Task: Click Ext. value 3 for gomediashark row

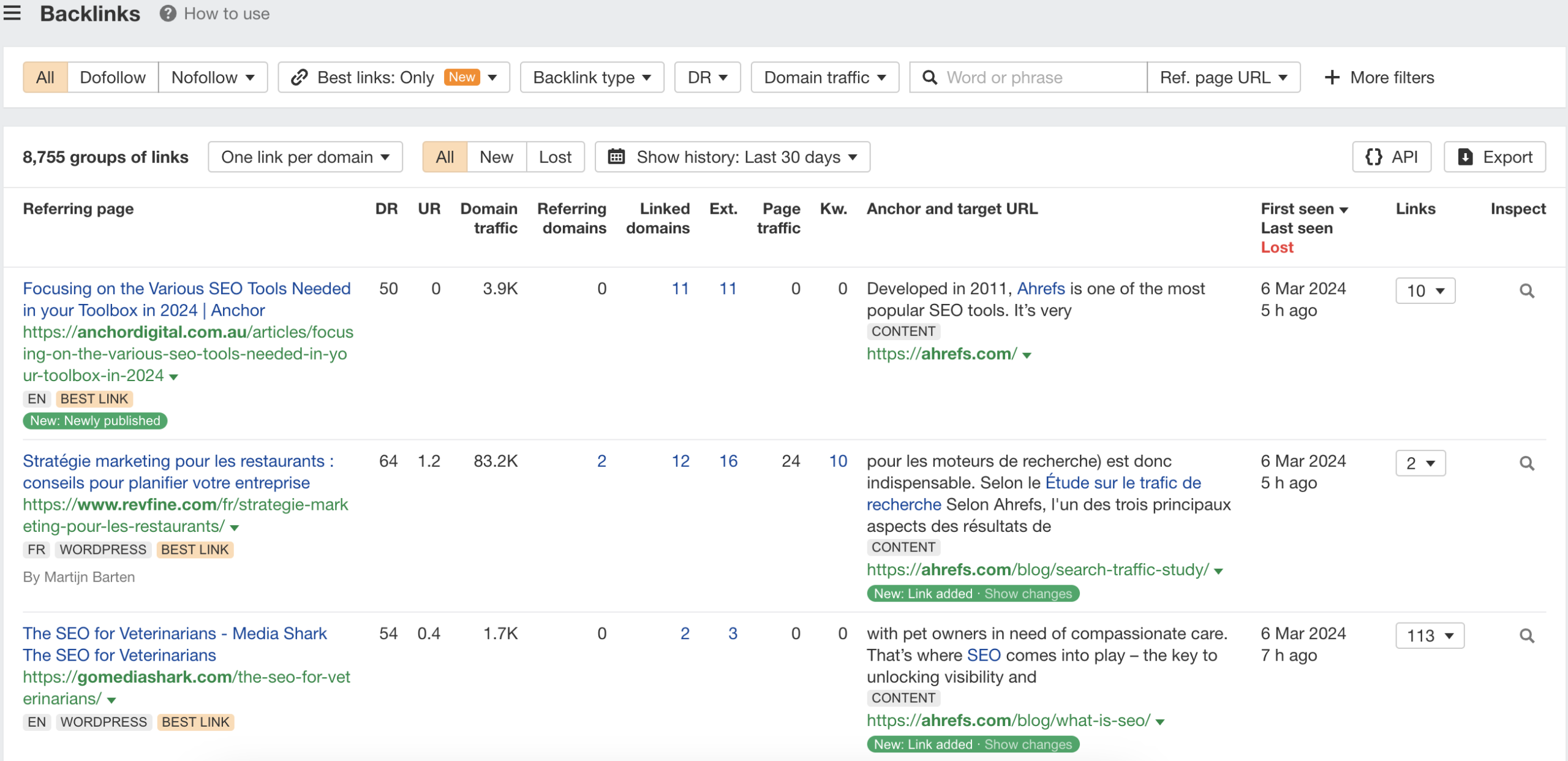Action: coord(733,633)
